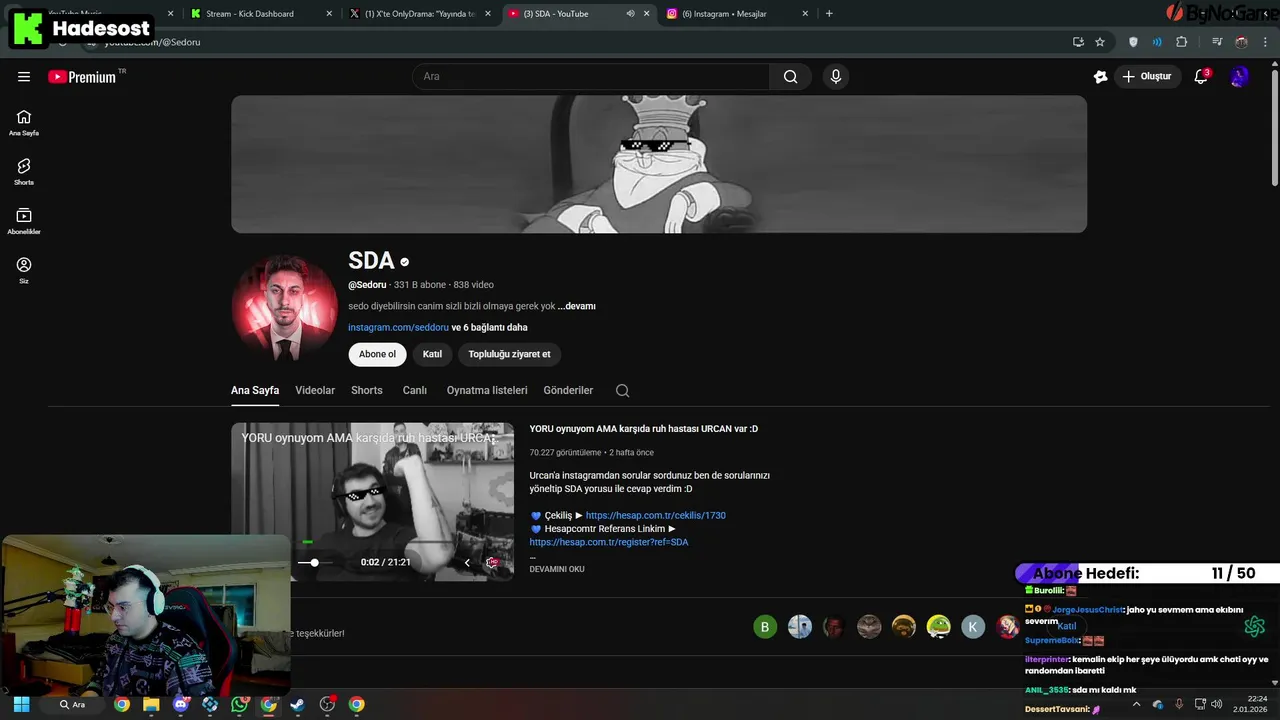Screen dimensions: 1280x720
Task: Open new browser tab
Action: (829, 14)
